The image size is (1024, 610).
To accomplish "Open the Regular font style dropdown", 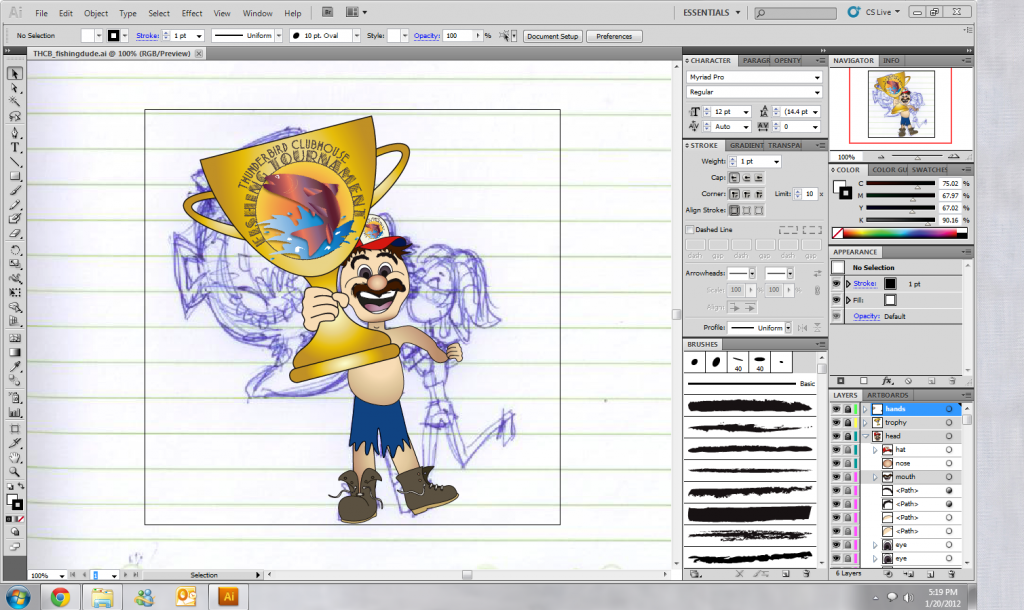I will [817, 92].
